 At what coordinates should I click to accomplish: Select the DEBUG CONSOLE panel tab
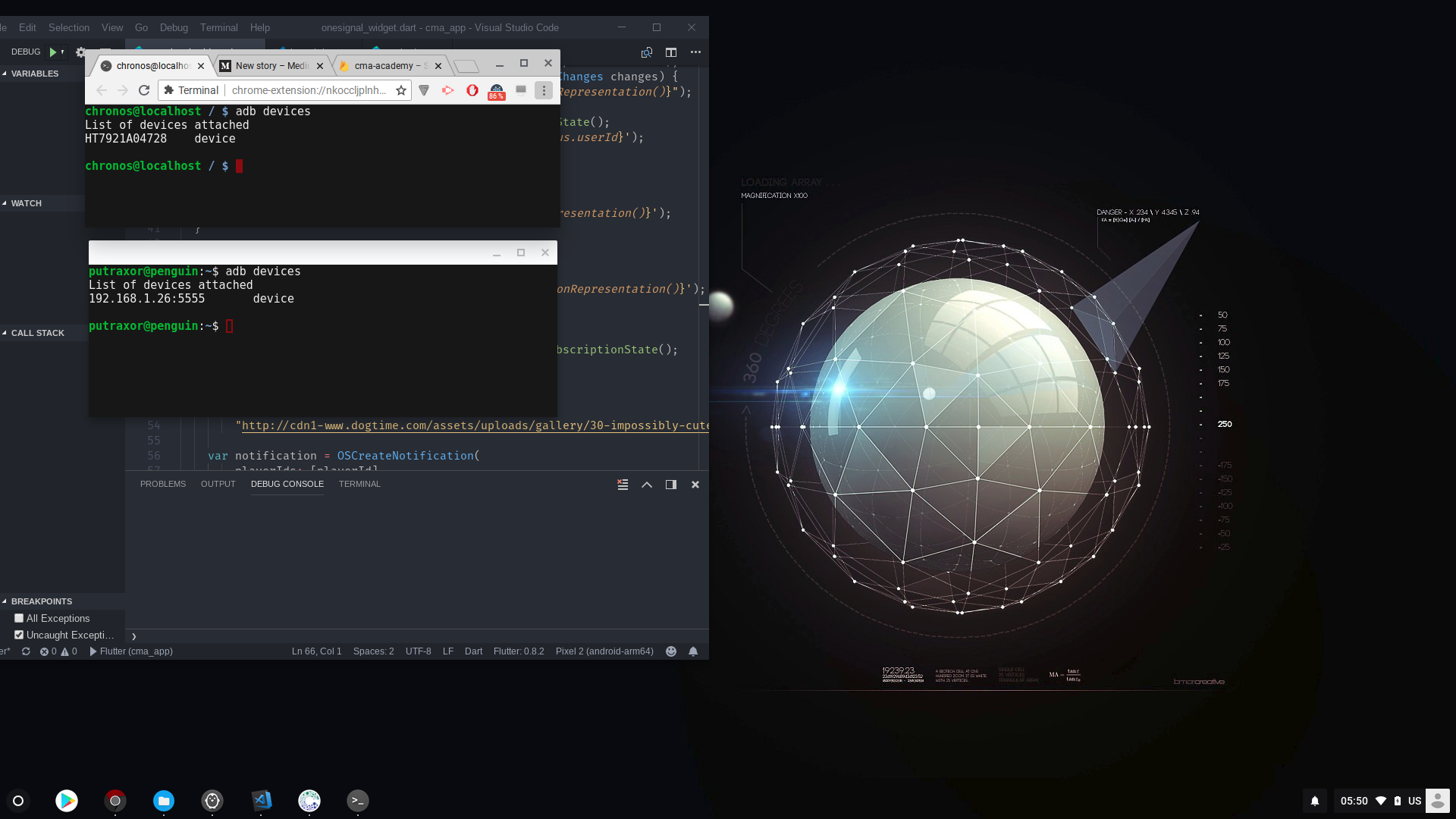click(x=287, y=484)
